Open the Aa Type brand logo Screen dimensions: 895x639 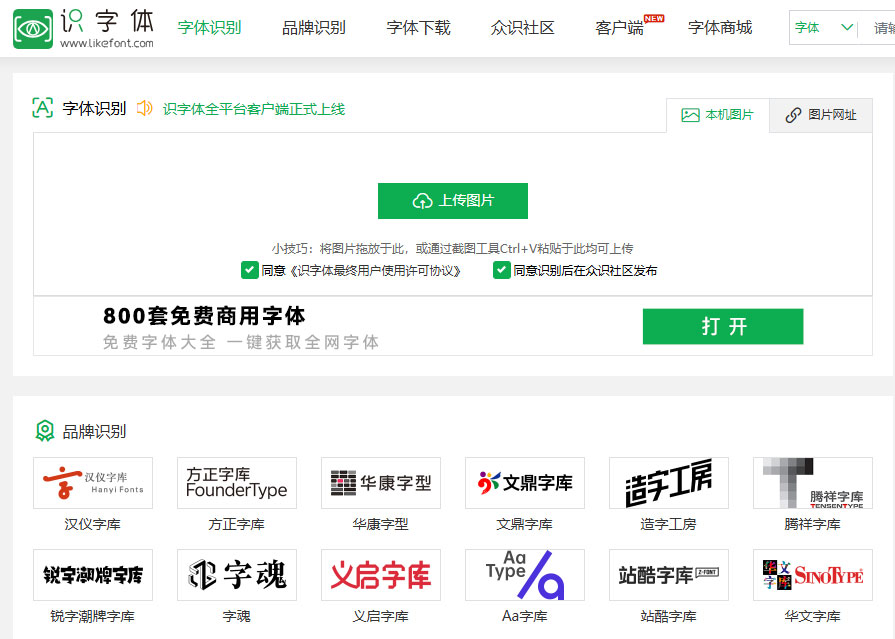point(525,575)
